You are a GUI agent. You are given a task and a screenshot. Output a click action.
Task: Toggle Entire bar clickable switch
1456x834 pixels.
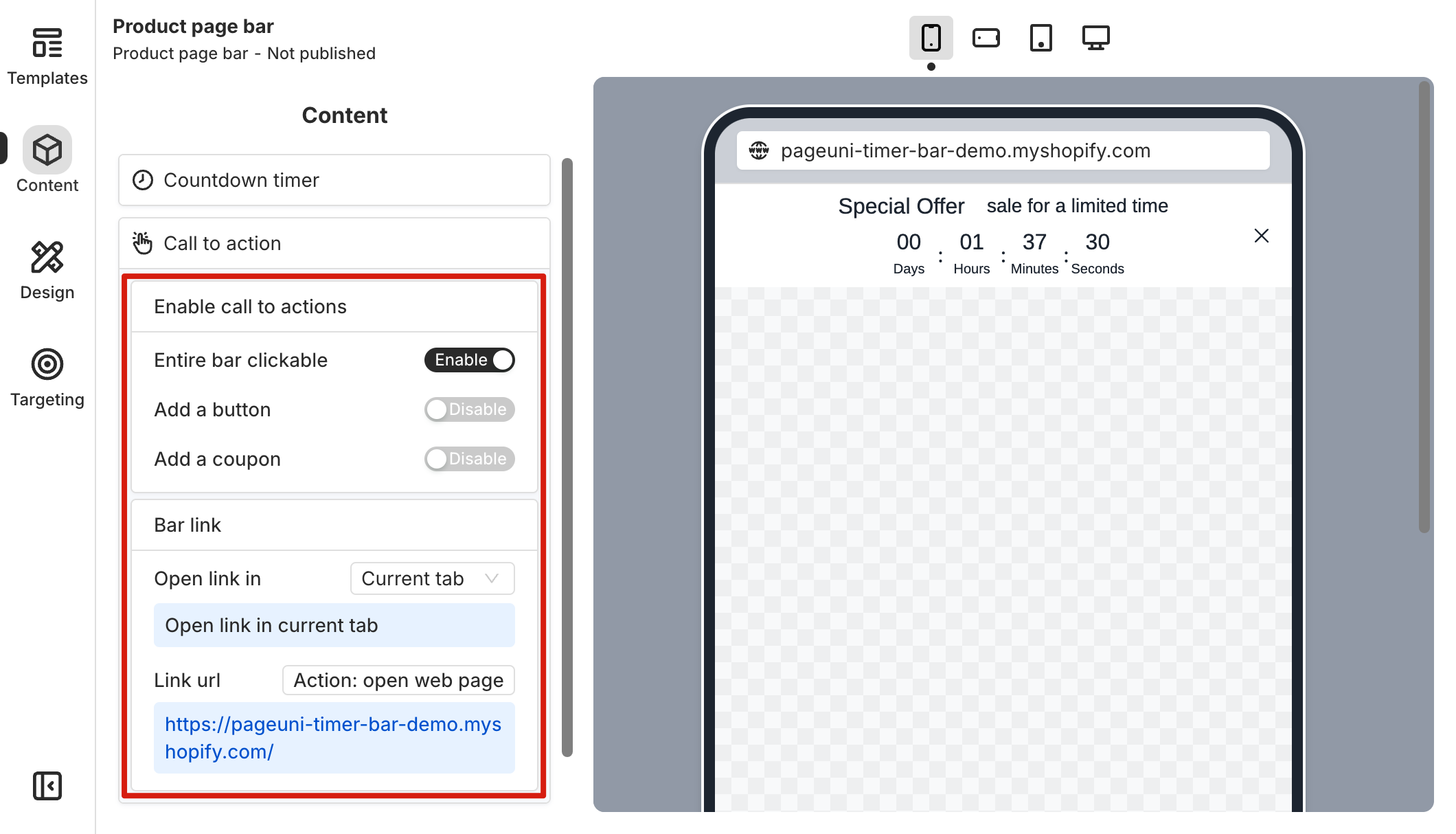click(470, 360)
